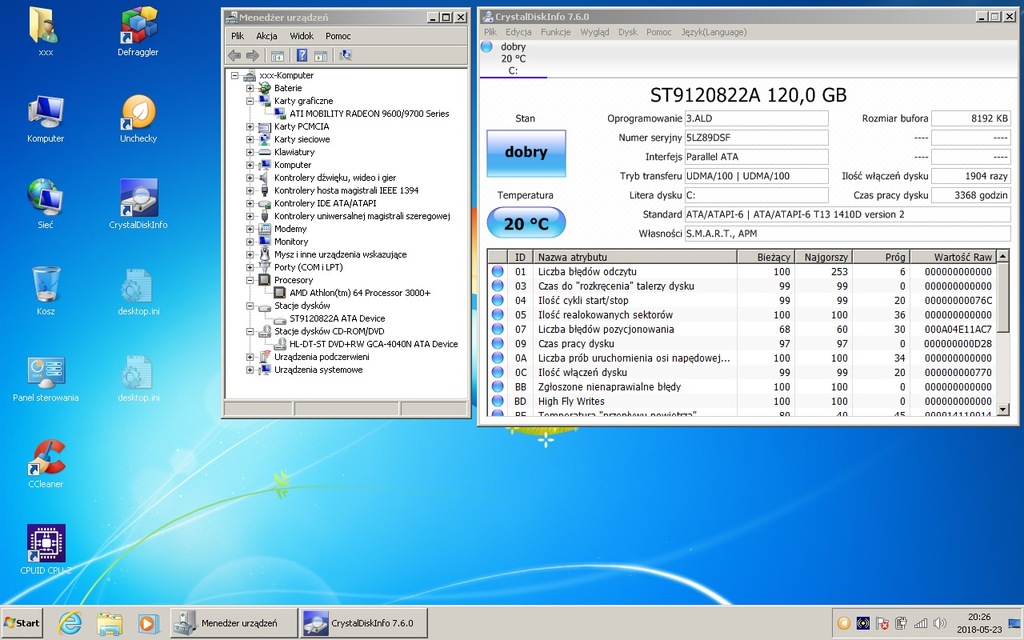Select the Komputer desktop icon
This screenshot has height=640, width=1024.
click(x=46, y=118)
